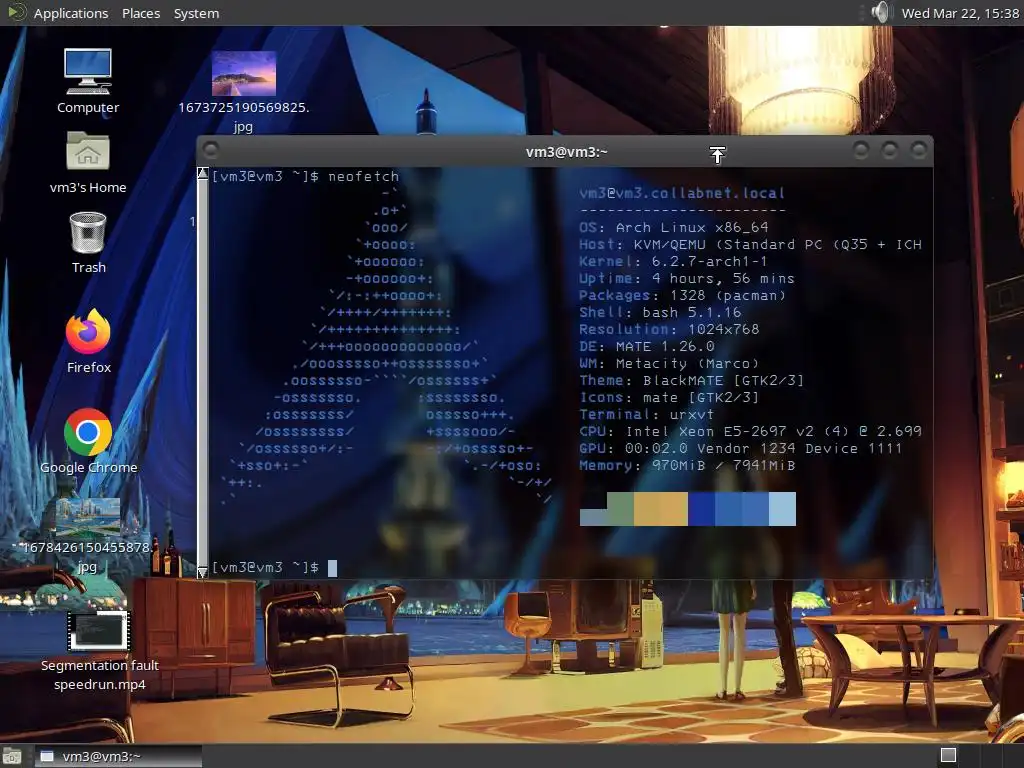Click the terminal scrollbar up arrow

pos(202,173)
